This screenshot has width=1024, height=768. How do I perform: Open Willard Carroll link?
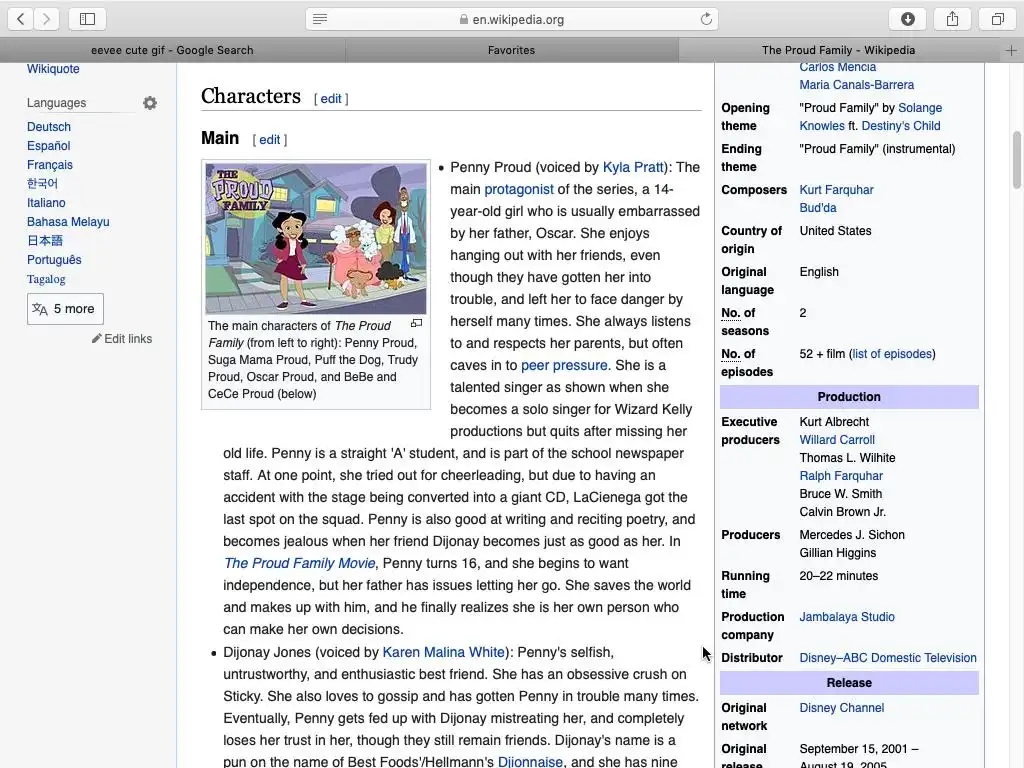[x=837, y=440]
